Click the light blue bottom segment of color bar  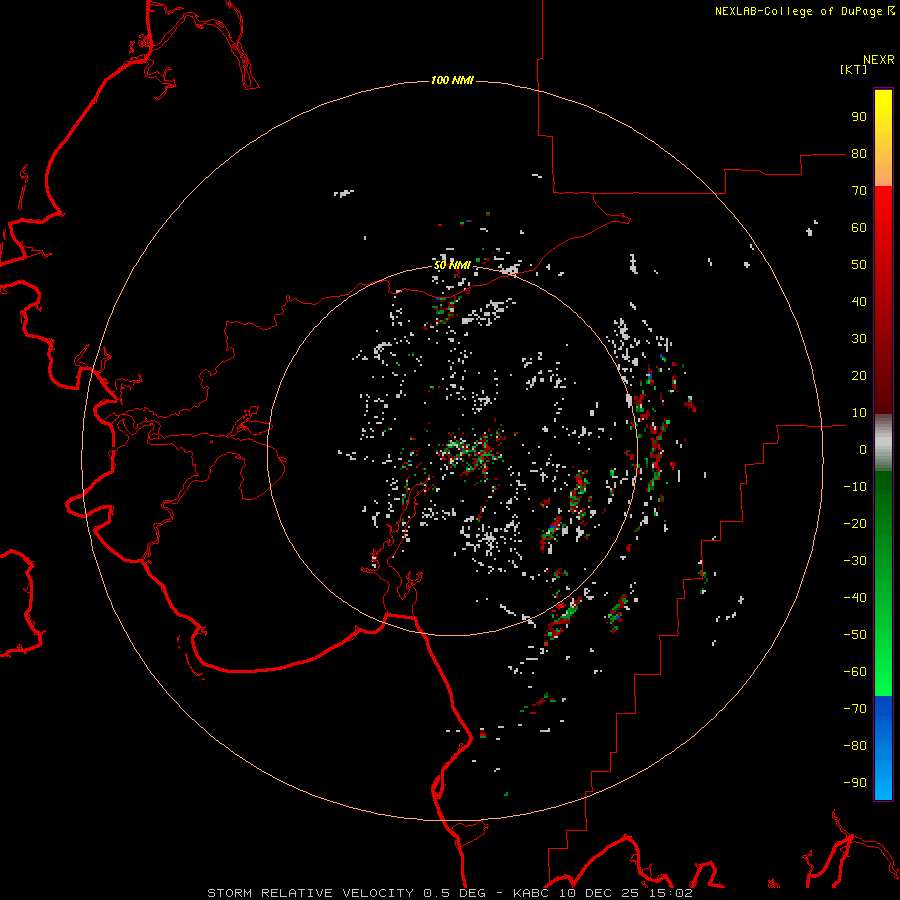point(883,783)
